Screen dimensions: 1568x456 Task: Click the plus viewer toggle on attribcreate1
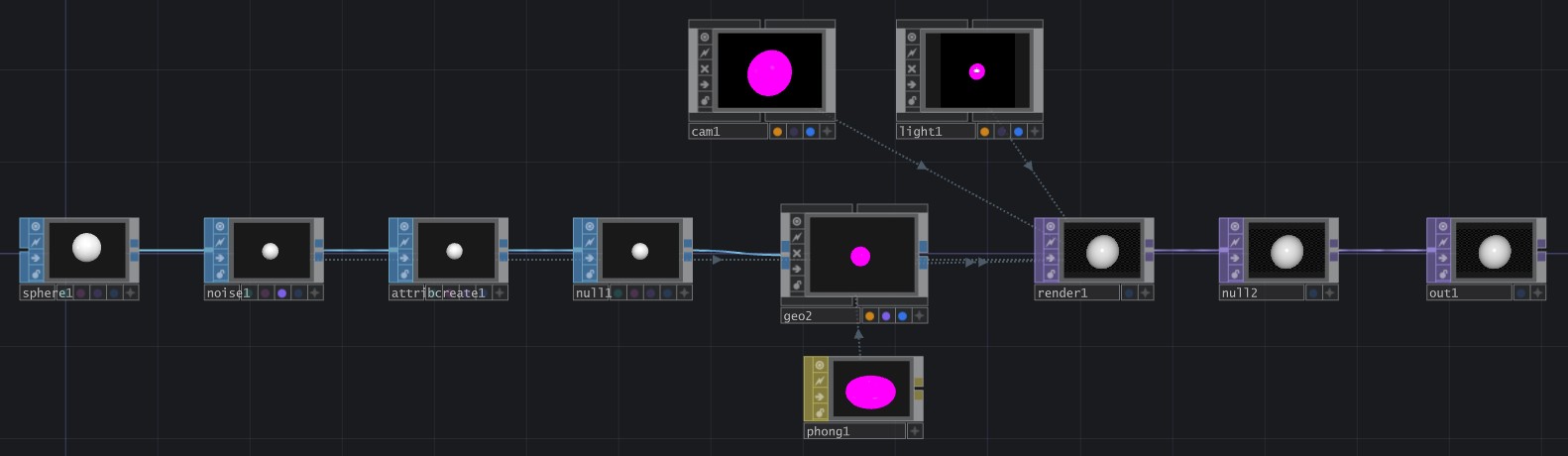[500, 293]
